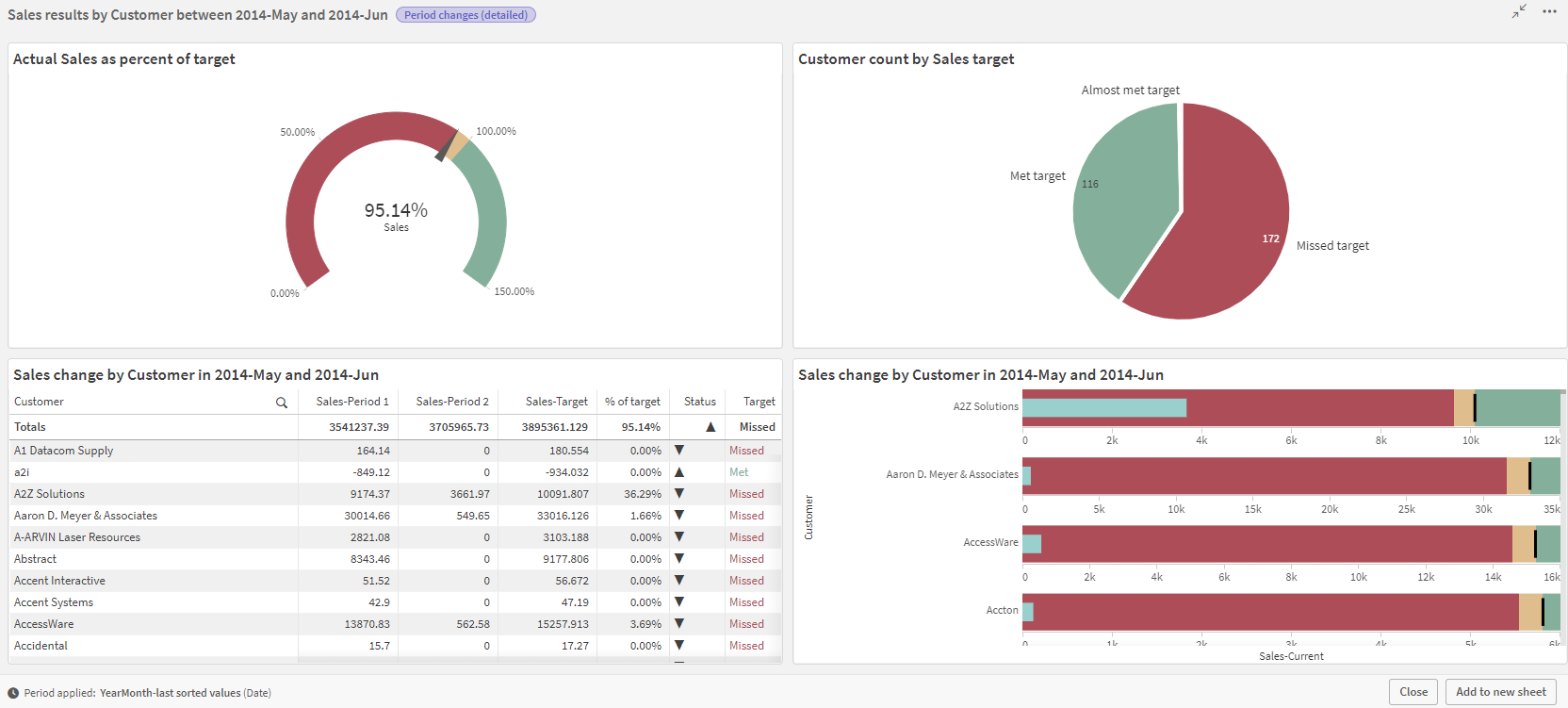Viewport: 1568px width, 708px height.
Task: Click the clock icon beside Period applied
Action: coord(13,693)
